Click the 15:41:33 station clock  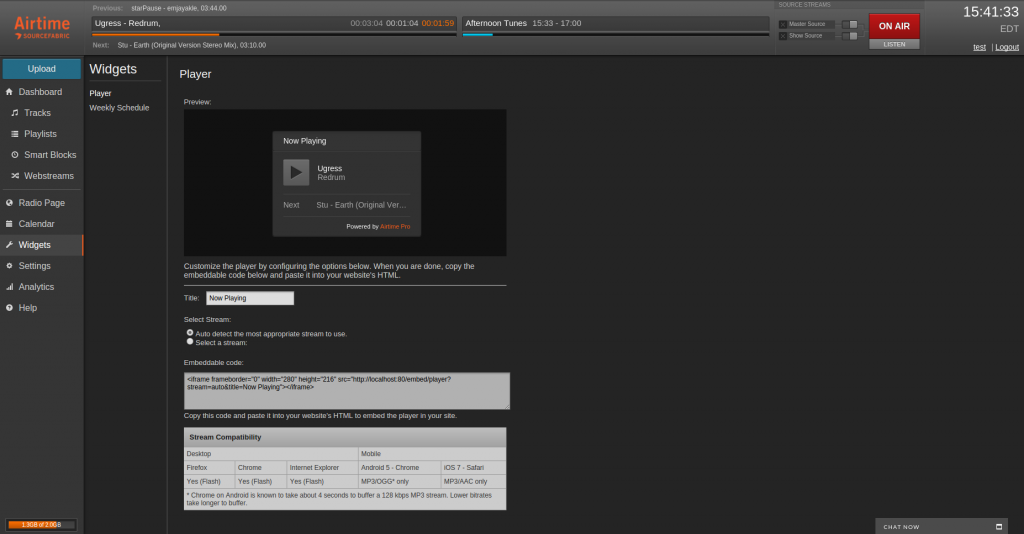991,12
